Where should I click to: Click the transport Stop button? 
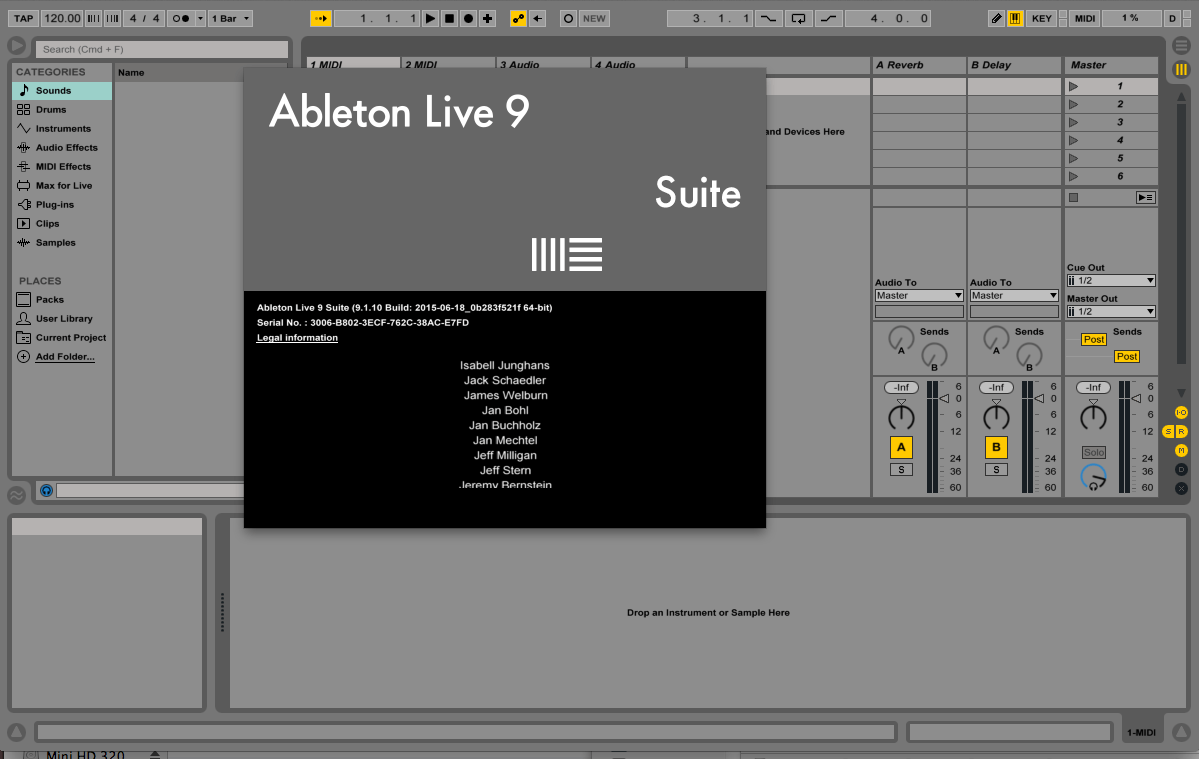pyautogui.click(x=450, y=18)
